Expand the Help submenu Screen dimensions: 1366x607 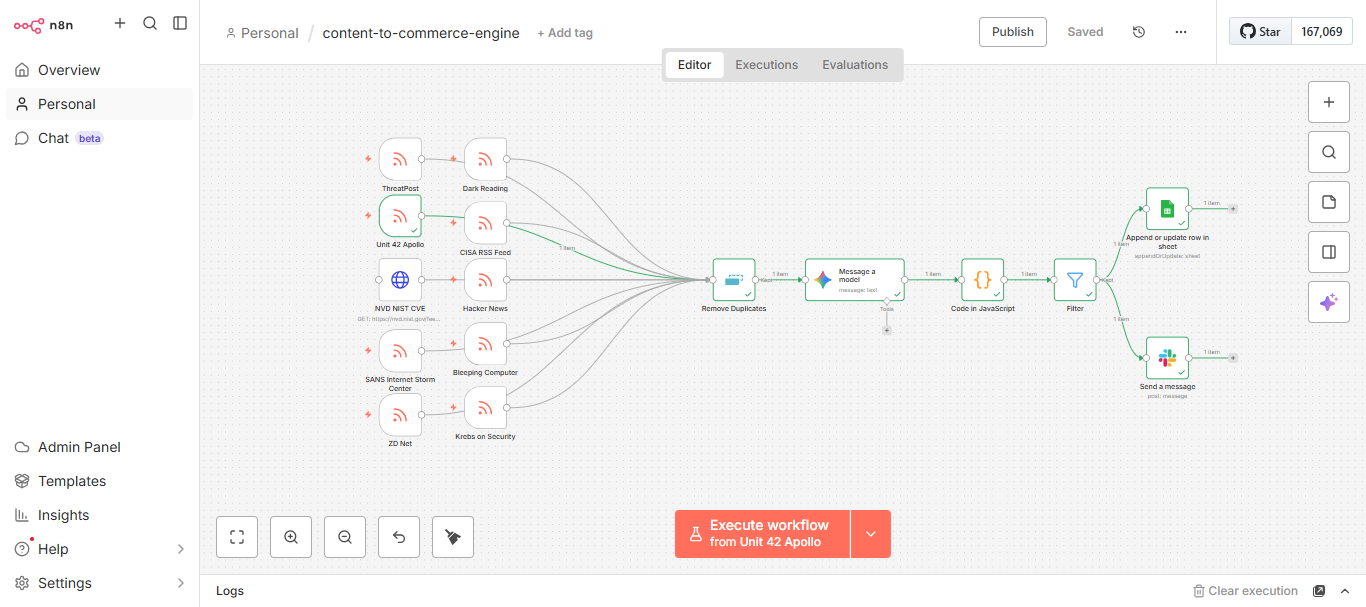tap(181, 549)
